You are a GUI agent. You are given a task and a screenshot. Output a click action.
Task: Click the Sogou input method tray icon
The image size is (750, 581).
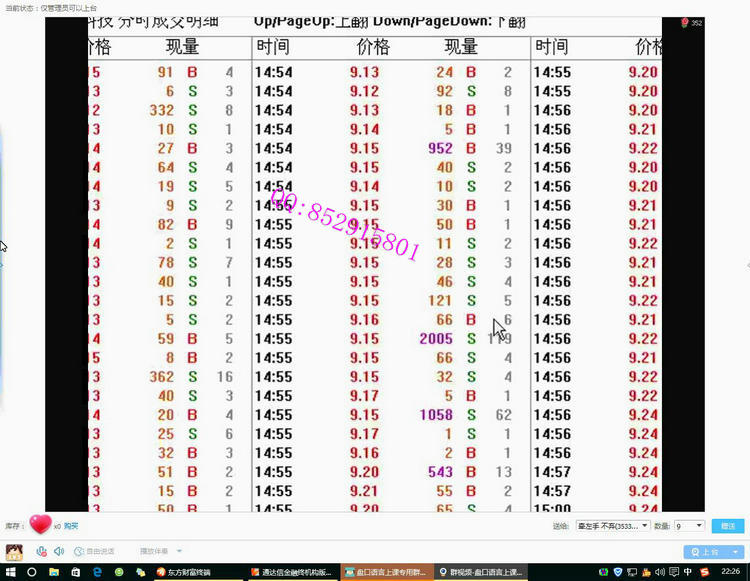(x=703, y=573)
